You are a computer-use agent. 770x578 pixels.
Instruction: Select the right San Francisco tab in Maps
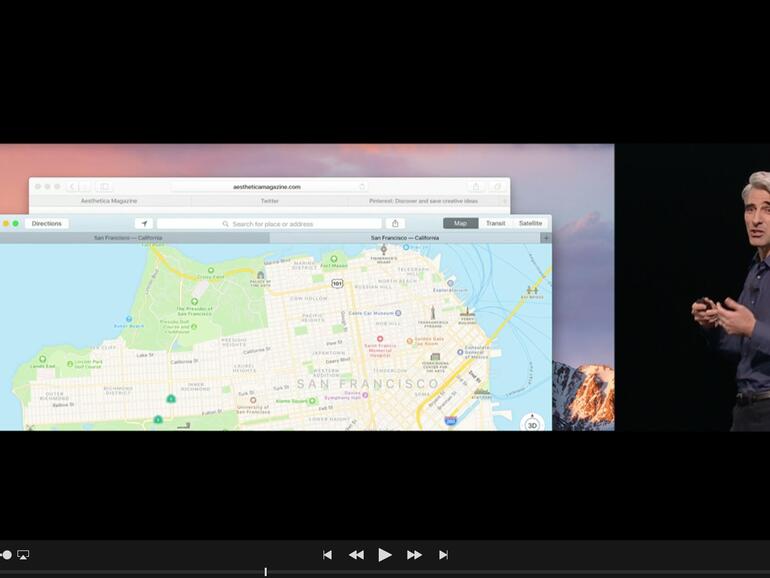[x=405, y=238]
